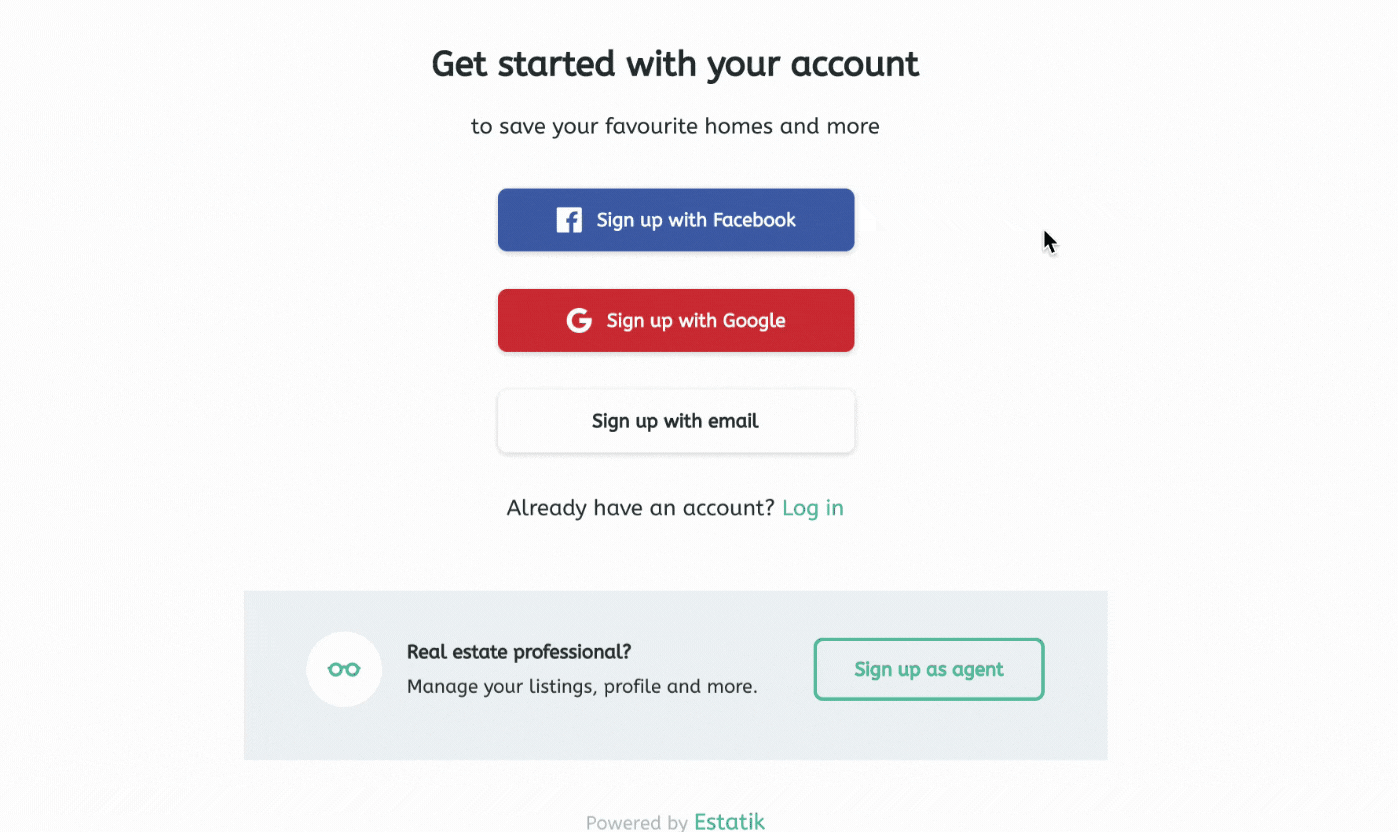Click the 'Powered by' footer text
1398x832 pixels.
(x=637, y=823)
